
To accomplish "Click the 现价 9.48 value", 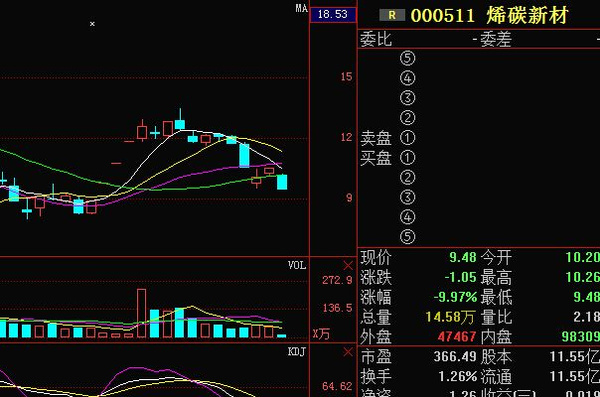I will tap(463, 257).
